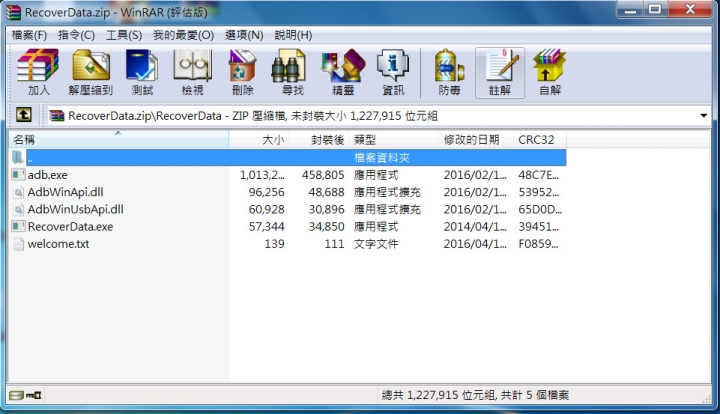Click the drive icon in status bar
The width and height of the screenshot is (720, 414).
click(16, 395)
